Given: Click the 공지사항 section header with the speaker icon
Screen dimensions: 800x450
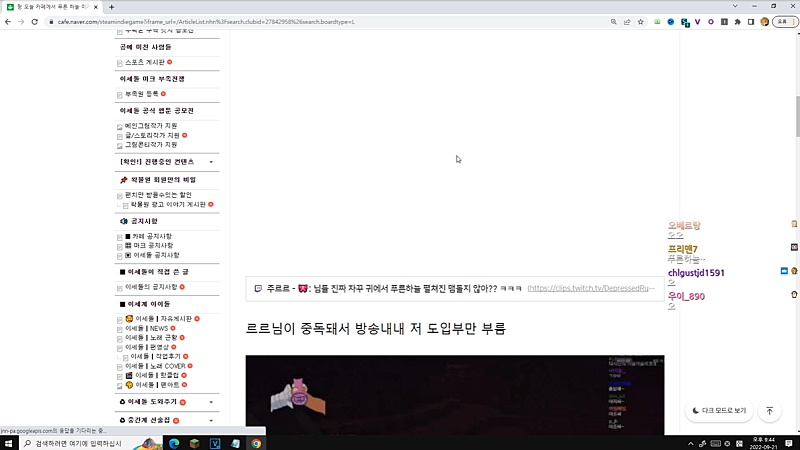Looking at the screenshot, I should (139, 221).
